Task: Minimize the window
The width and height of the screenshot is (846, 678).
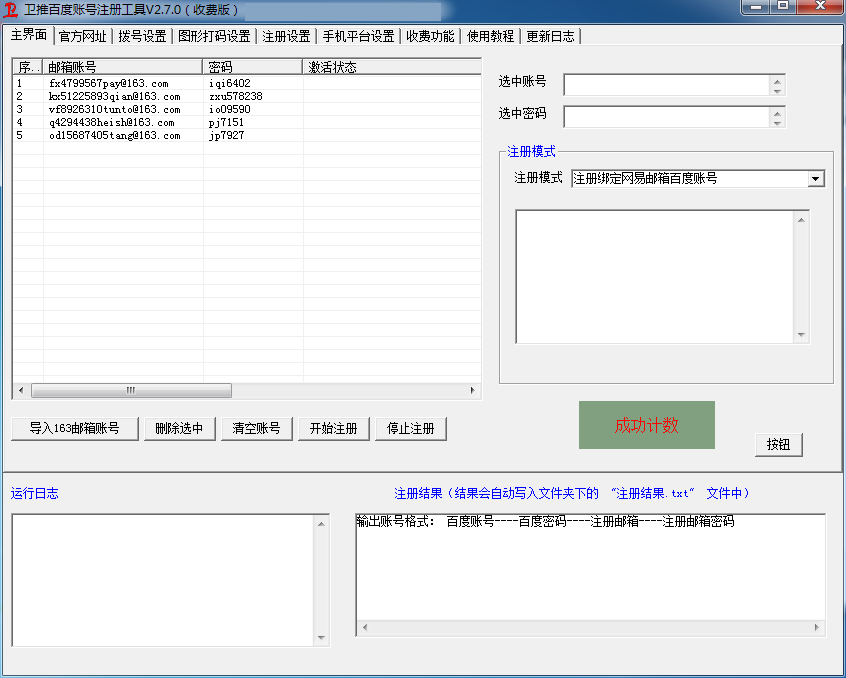Action: 756,6
